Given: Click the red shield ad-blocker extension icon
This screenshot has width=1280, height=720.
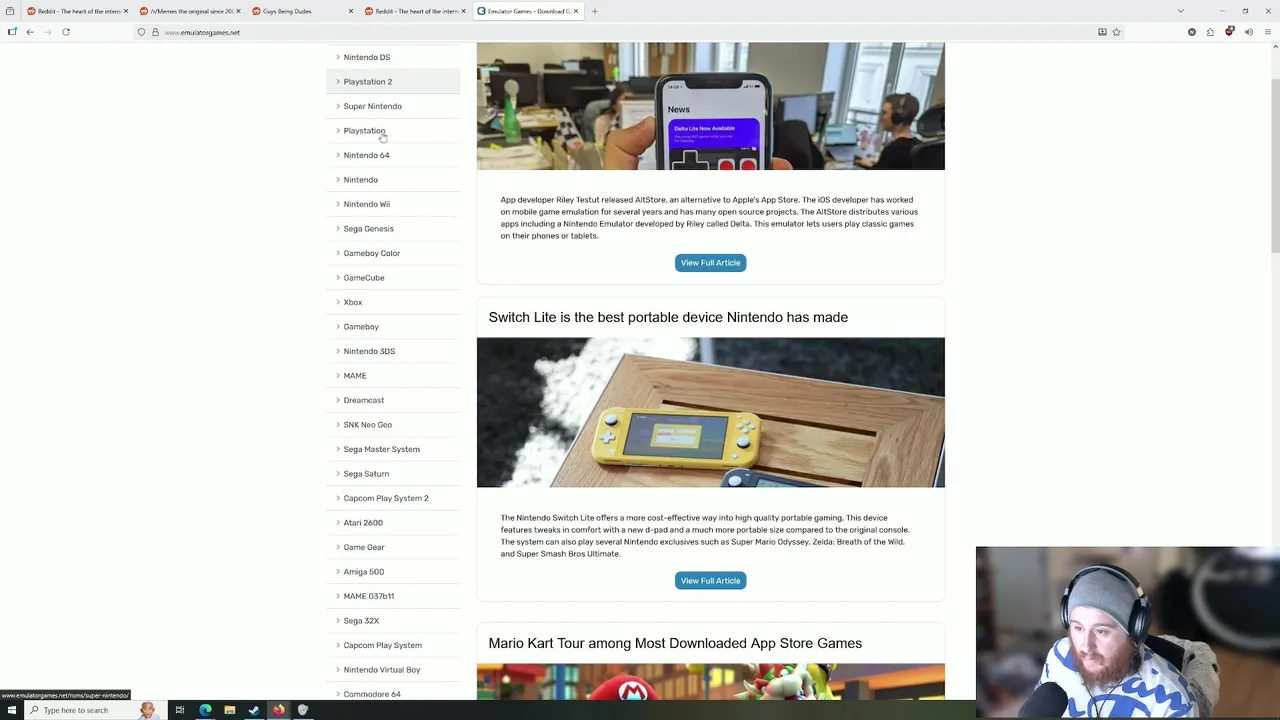Looking at the screenshot, I should 1230,32.
